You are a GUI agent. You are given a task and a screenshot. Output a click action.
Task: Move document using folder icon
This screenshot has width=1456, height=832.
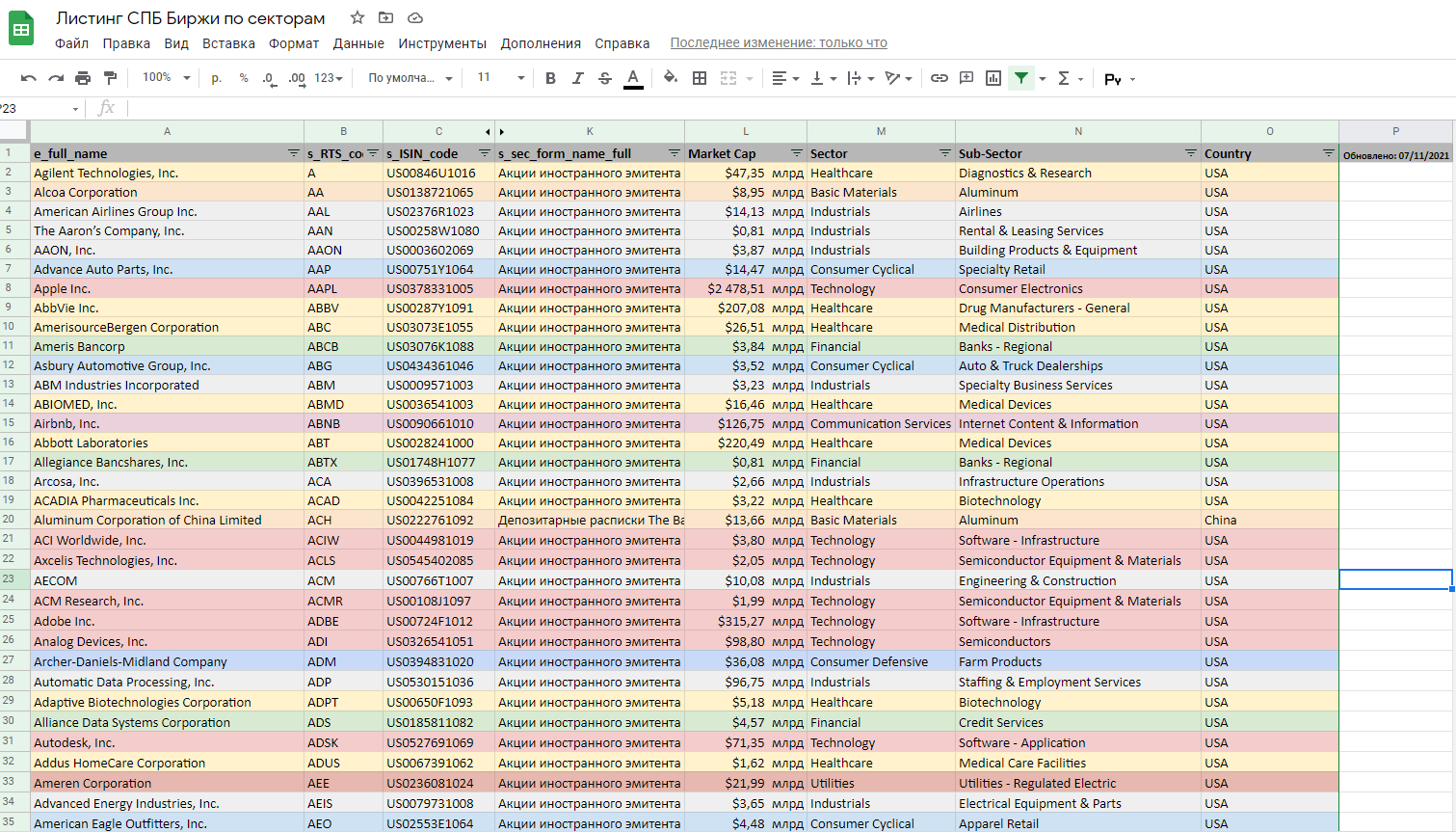pos(385,17)
